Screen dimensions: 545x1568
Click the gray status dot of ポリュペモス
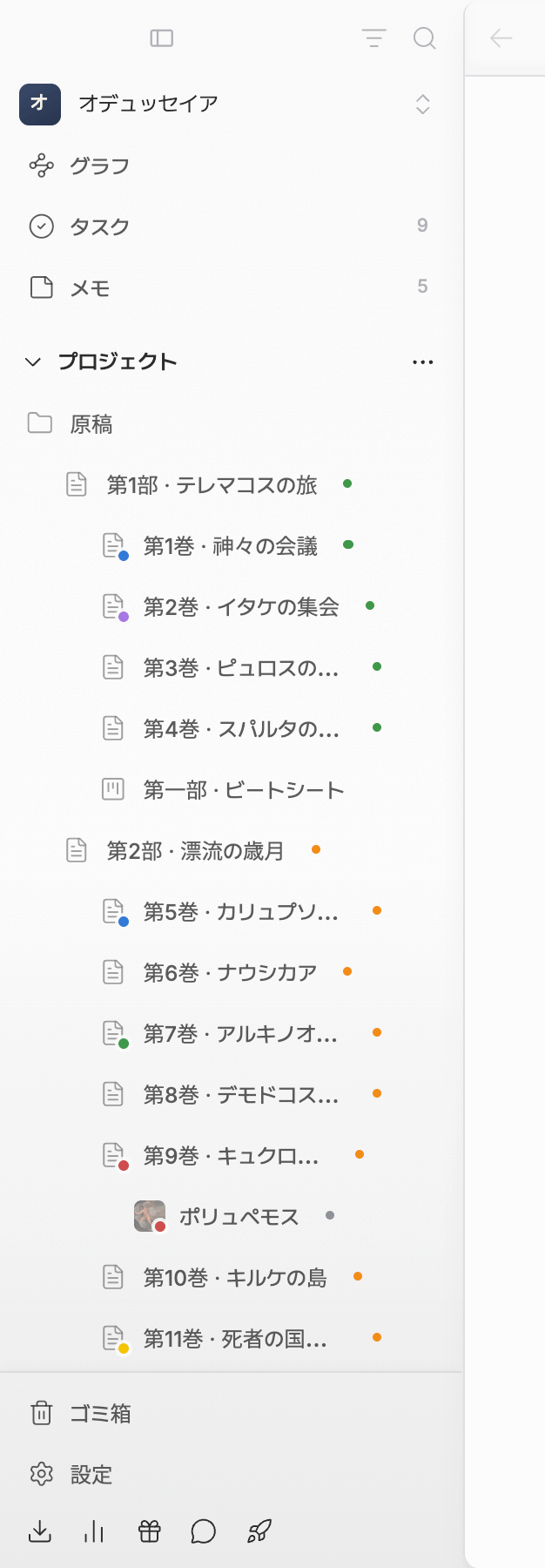[330, 1215]
